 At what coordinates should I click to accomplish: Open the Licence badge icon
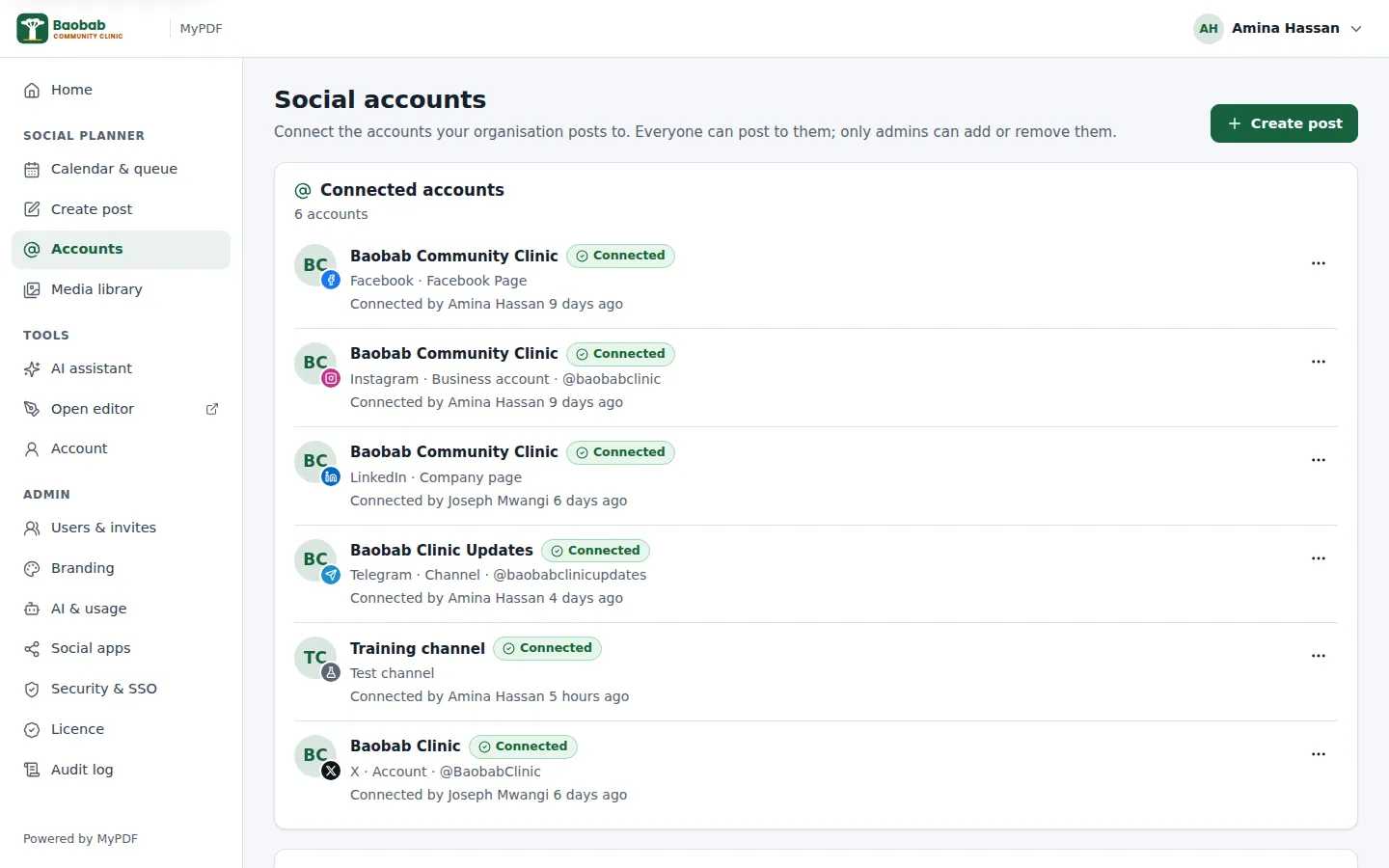(x=32, y=729)
